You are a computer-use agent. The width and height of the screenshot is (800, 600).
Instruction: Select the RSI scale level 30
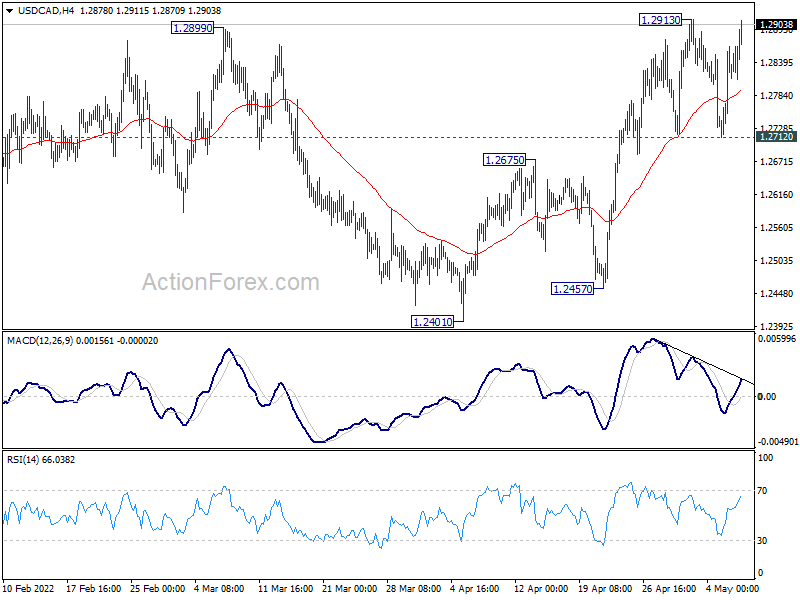pyautogui.click(x=762, y=541)
